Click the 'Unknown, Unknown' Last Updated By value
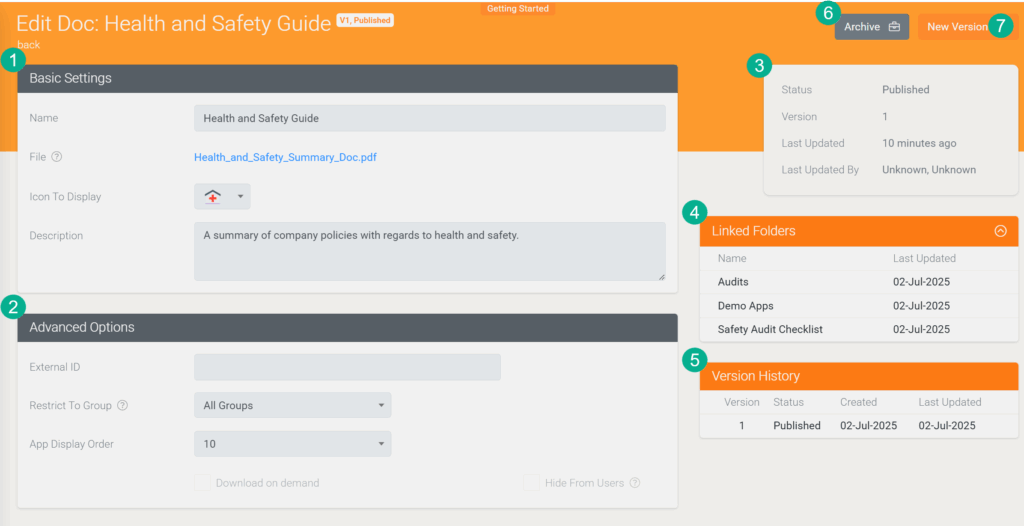Screen dimensions: 1024x526 coord(929,170)
